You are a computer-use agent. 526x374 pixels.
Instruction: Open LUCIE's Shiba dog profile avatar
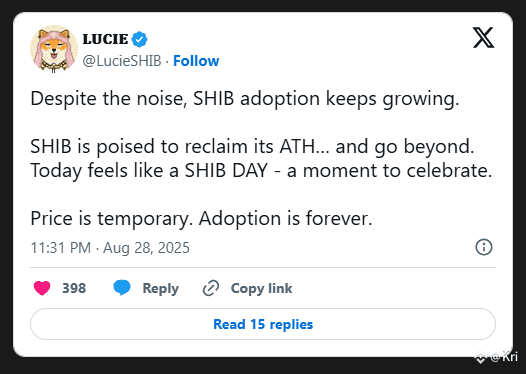pyautogui.click(x=54, y=49)
